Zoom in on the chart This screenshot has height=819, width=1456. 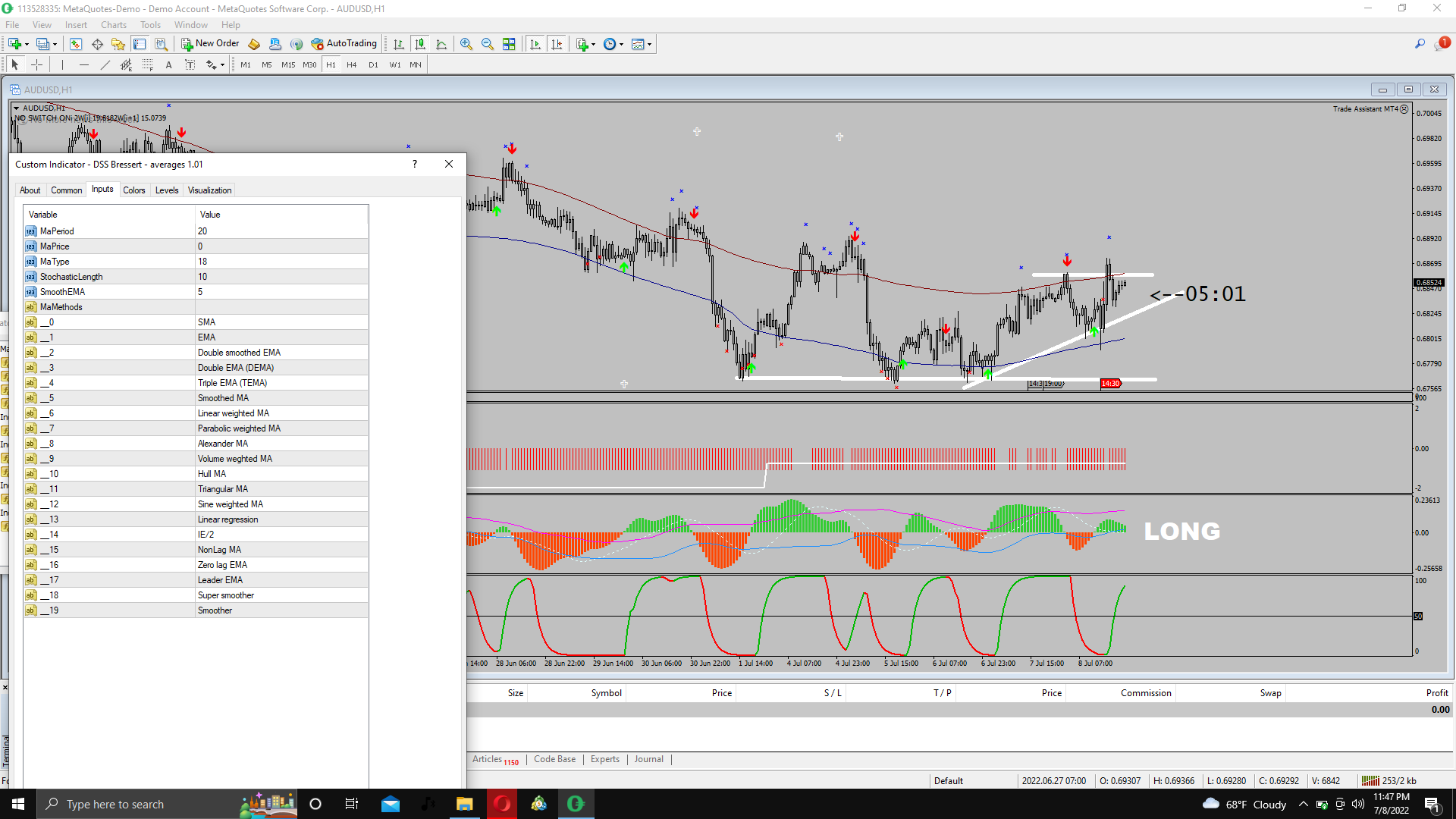coord(466,44)
